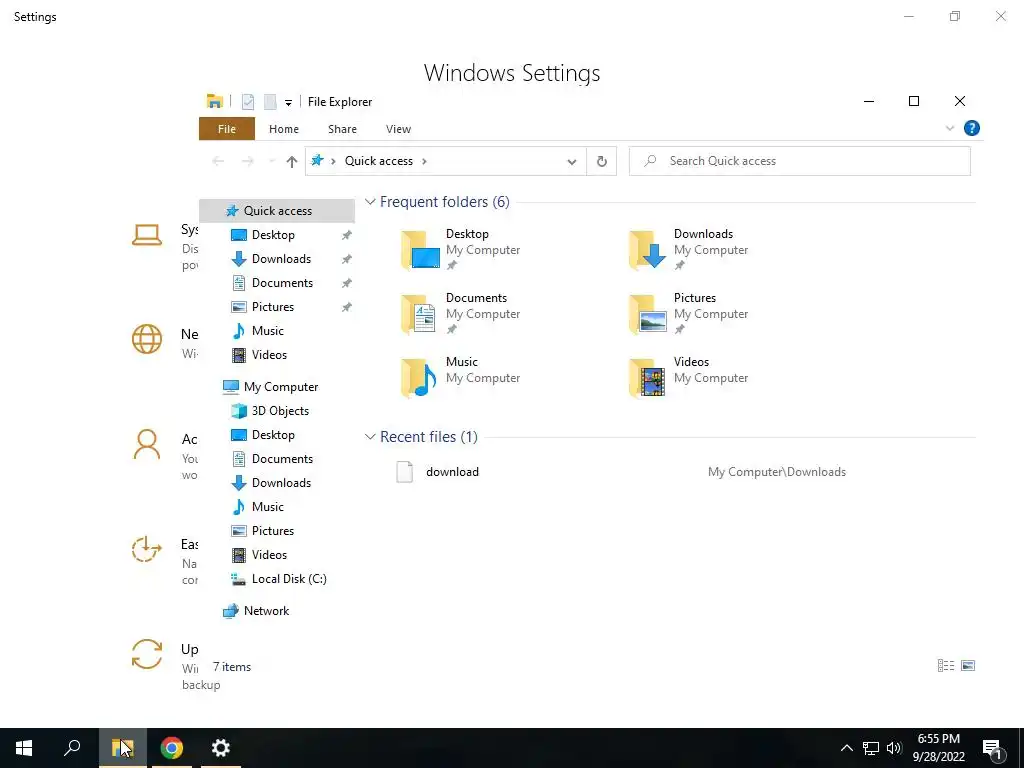
Task: Click the Properties quick access toolbar icon
Action: [248, 102]
